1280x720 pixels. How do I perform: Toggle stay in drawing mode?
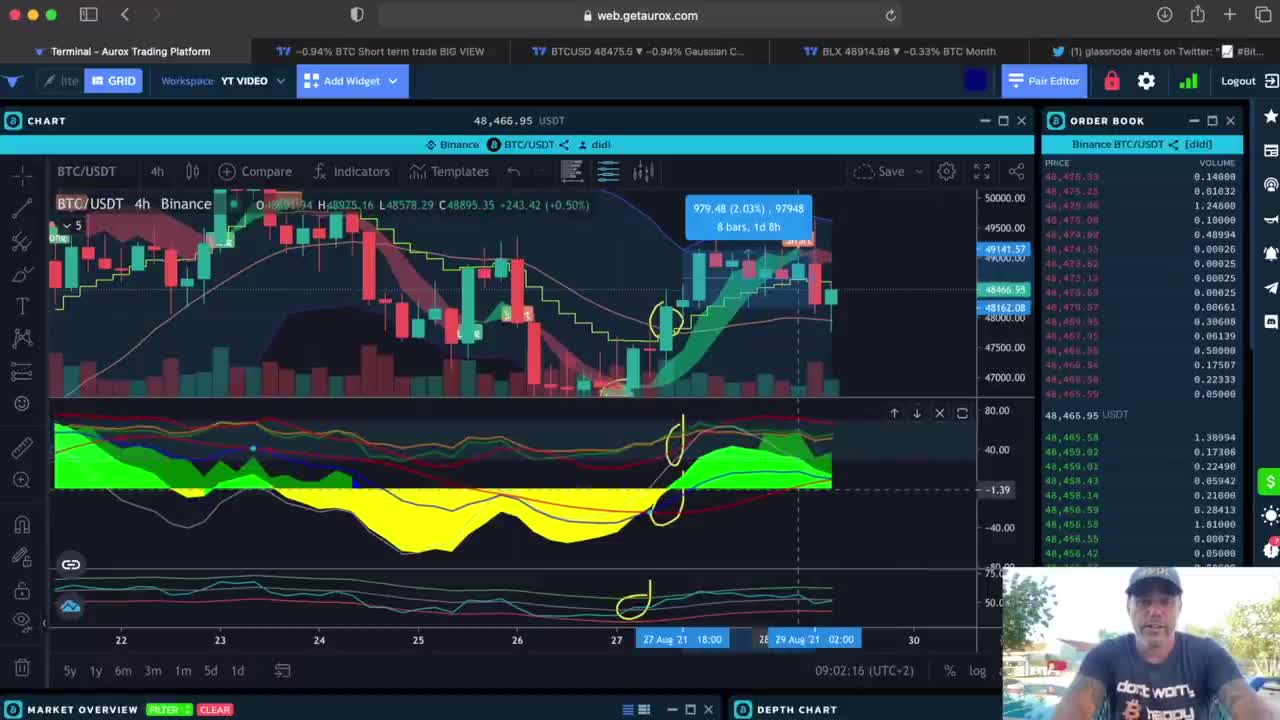[x=22, y=557]
